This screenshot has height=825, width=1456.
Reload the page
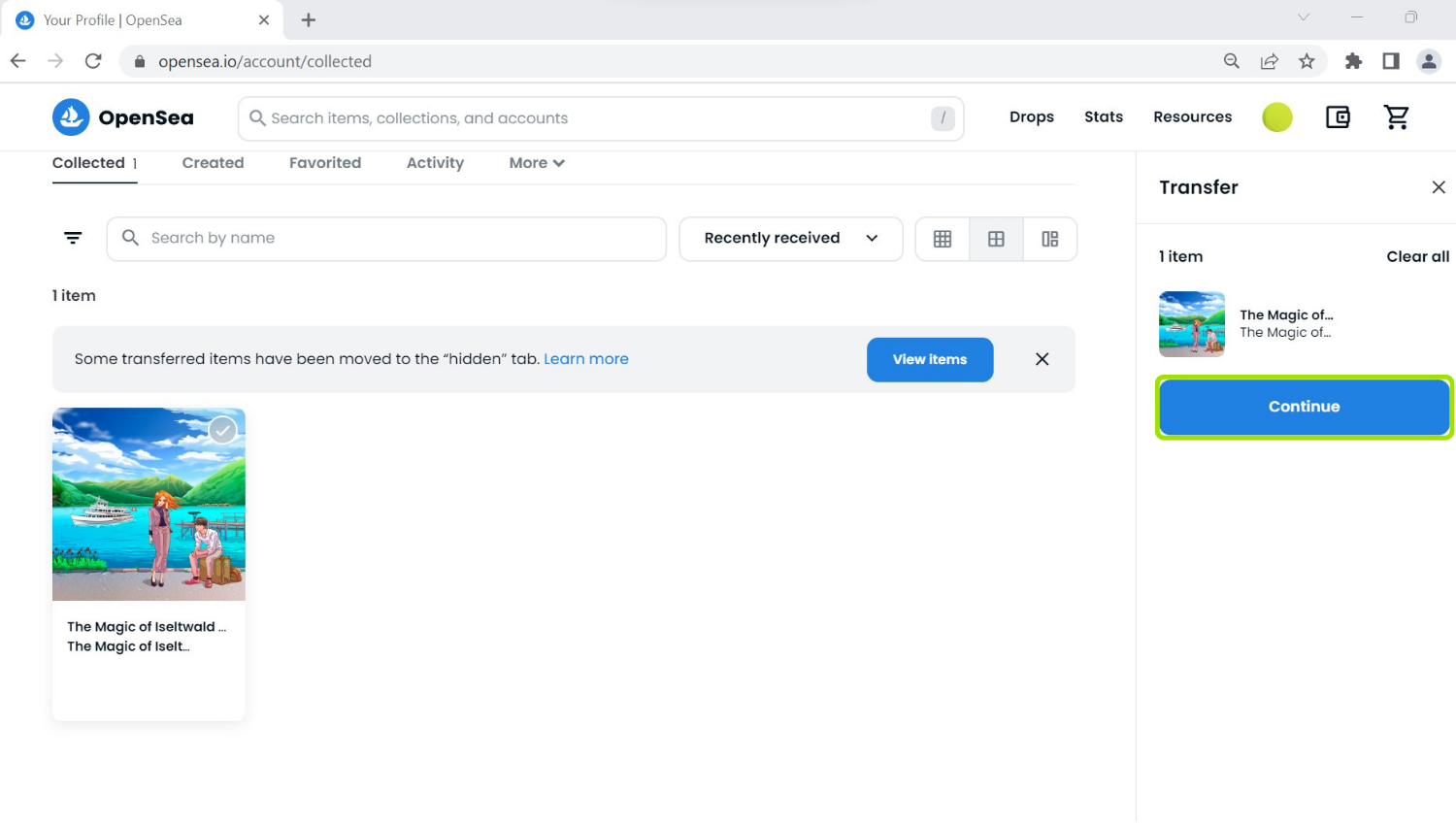(x=93, y=61)
